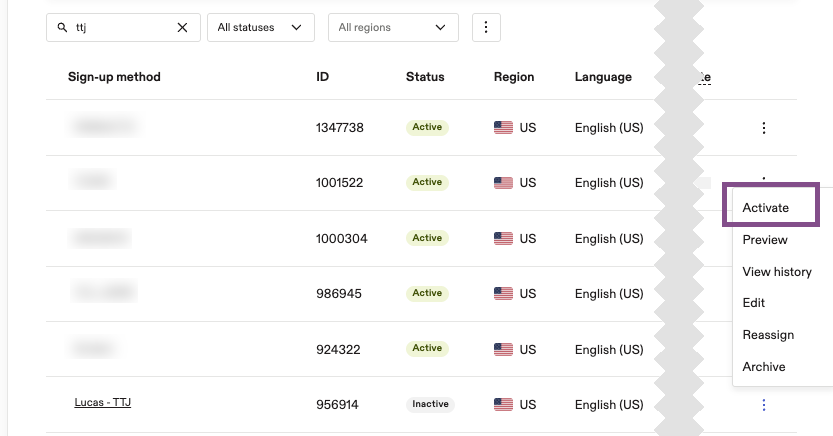Click the Active badge in row 986945
The width and height of the screenshot is (833, 436).
[x=427, y=293]
